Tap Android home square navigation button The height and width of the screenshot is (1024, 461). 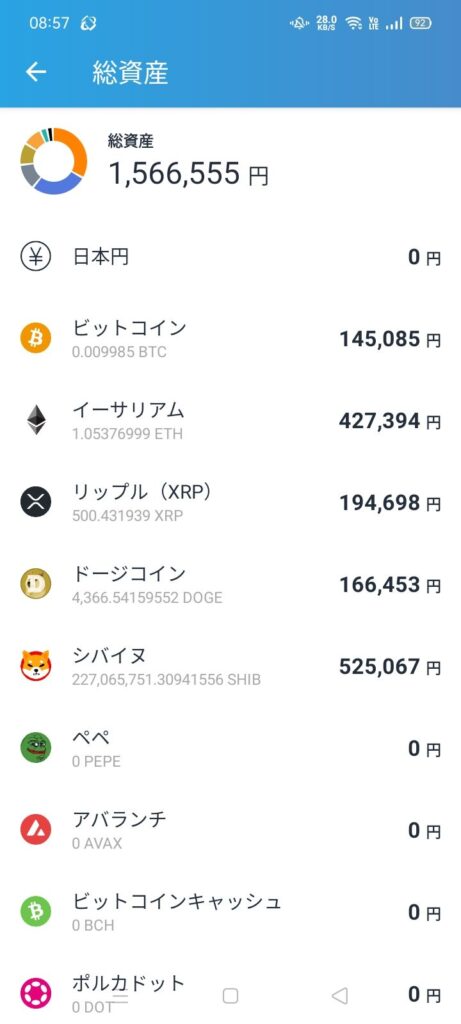230,996
